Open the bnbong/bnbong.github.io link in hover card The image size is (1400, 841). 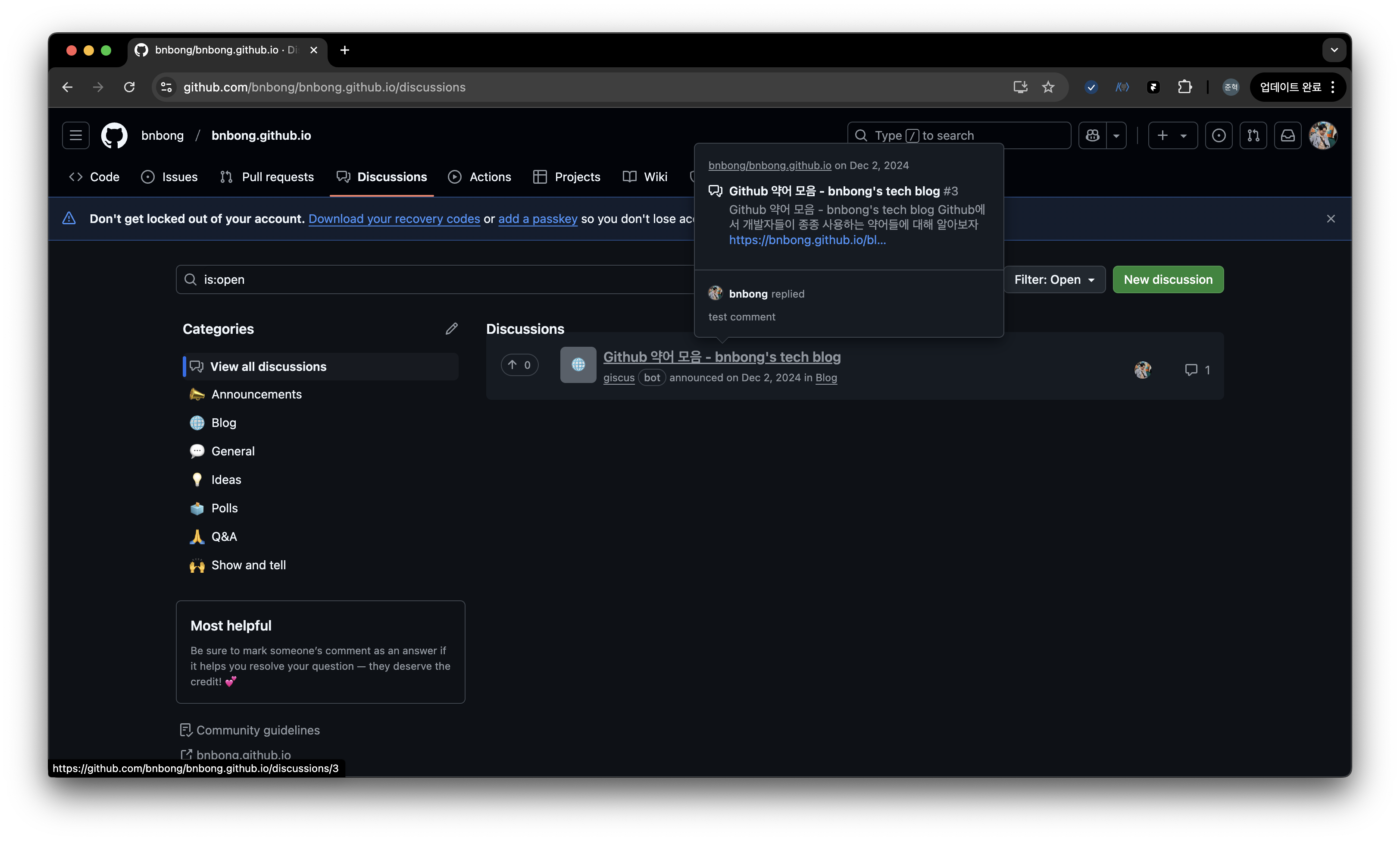tap(770, 166)
